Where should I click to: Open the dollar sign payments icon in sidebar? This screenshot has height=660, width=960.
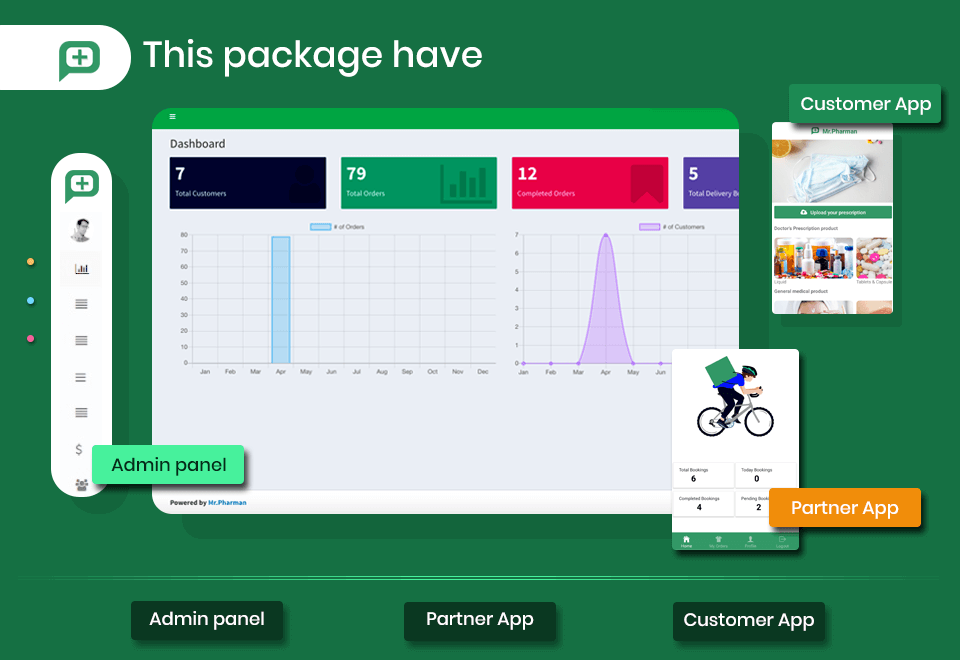click(78, 449)
